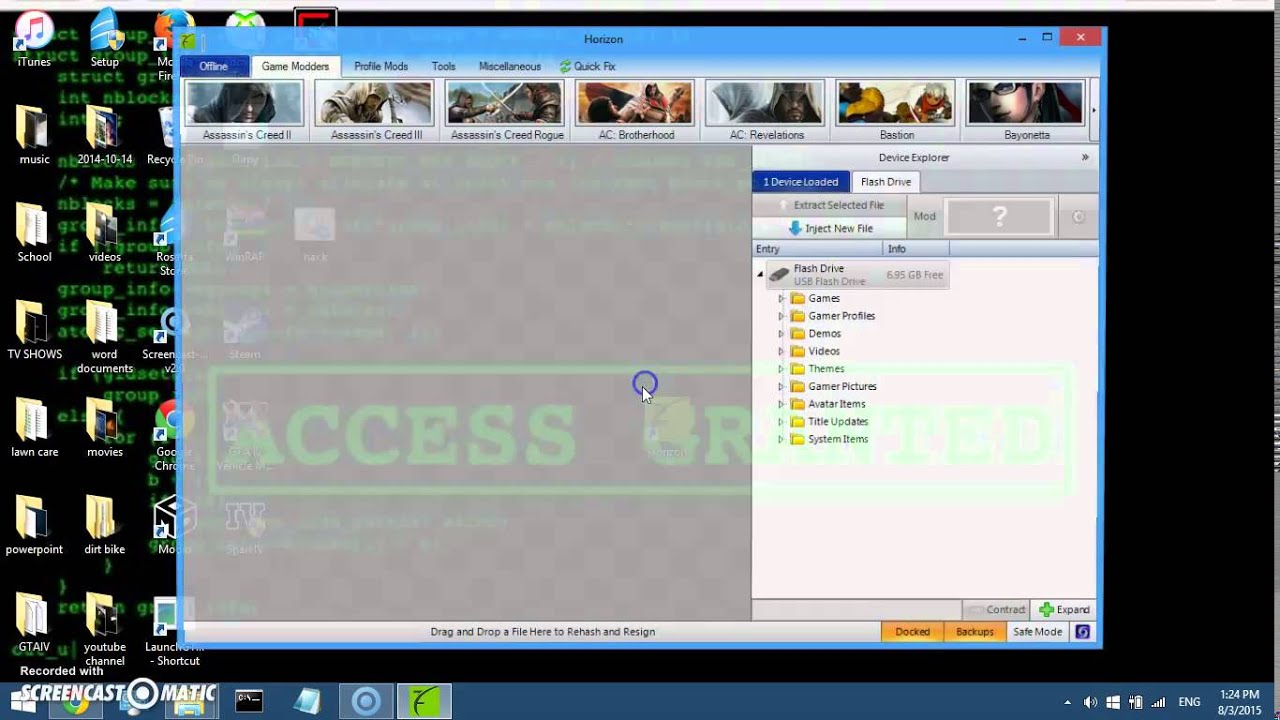Image resolution: width=1280 pixels, height=720 pixels.
Task: Select the System Items folder icon
Action: [x=797, y=439]
